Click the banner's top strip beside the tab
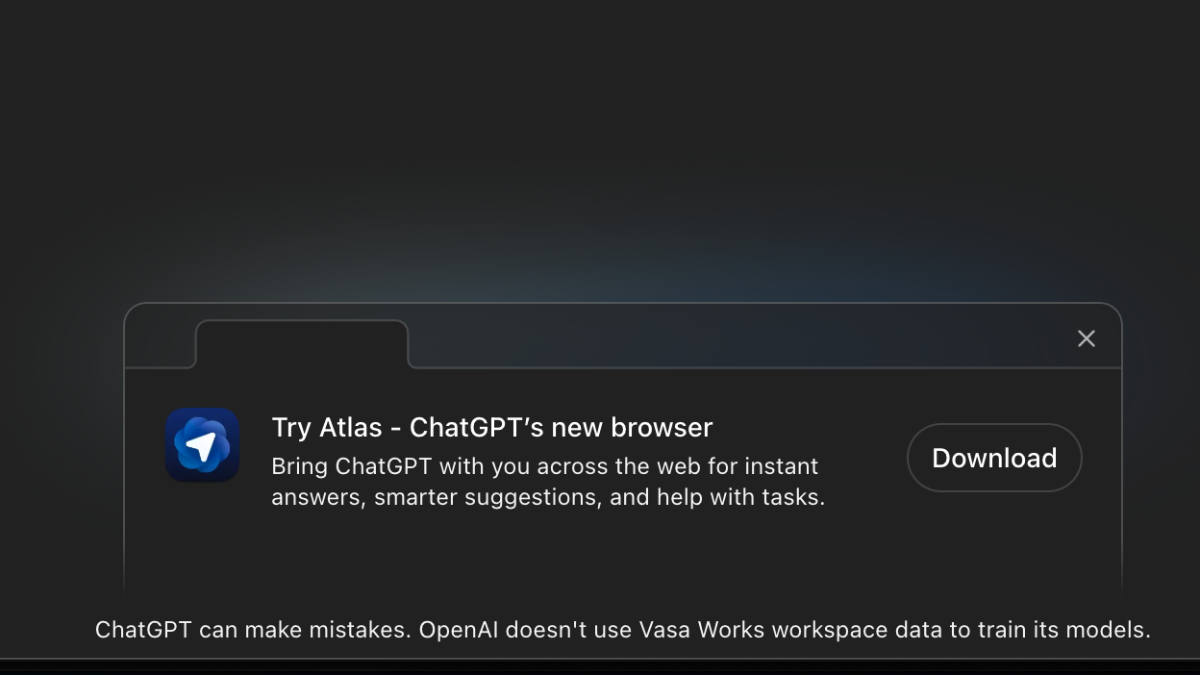Screen dimensions: 1200x675 740,338
